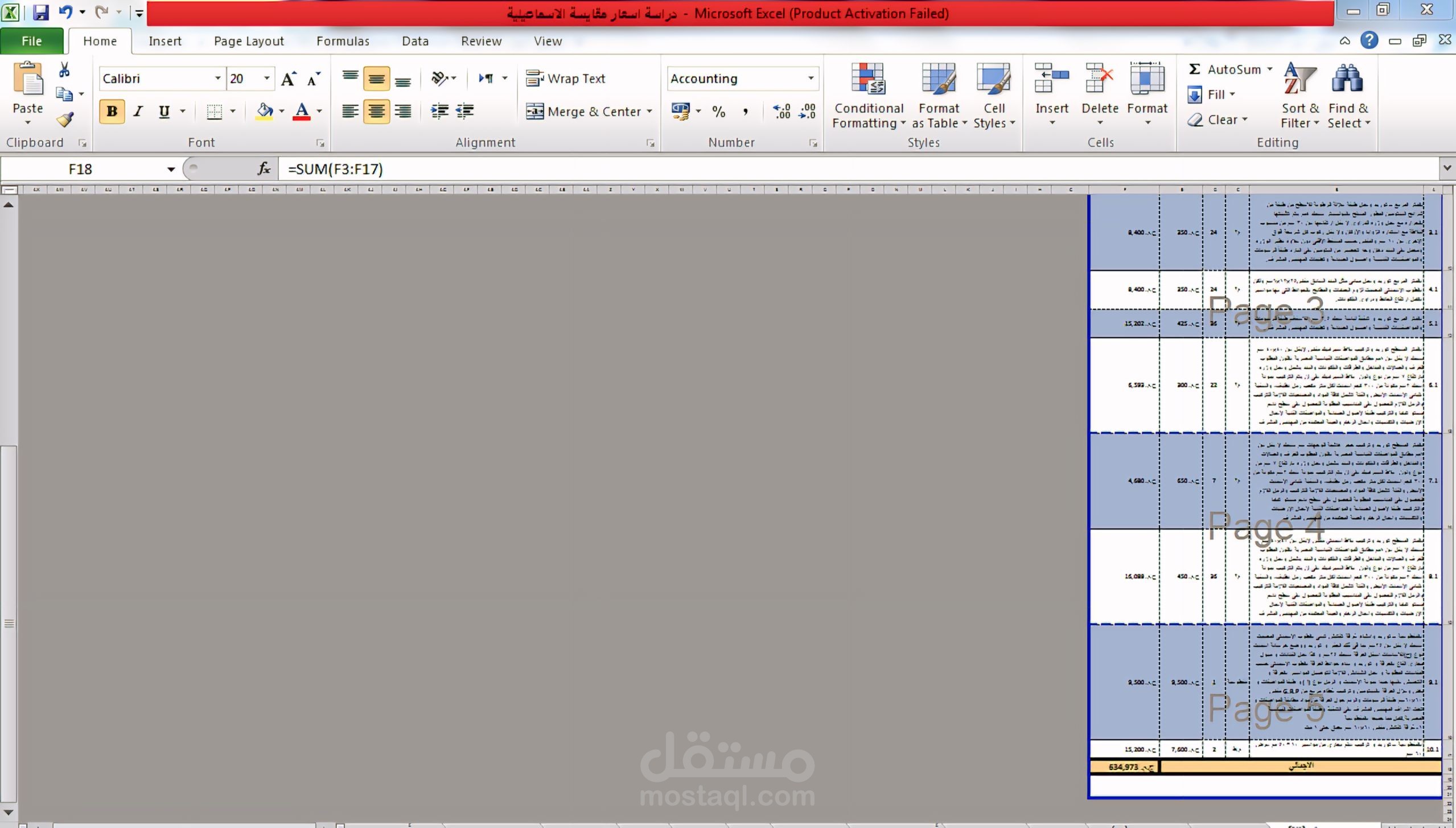The width and height of the screenshot is (1456, 828).
Task: Click Accounting Number Format currency icon
Action: pos(680,111)
